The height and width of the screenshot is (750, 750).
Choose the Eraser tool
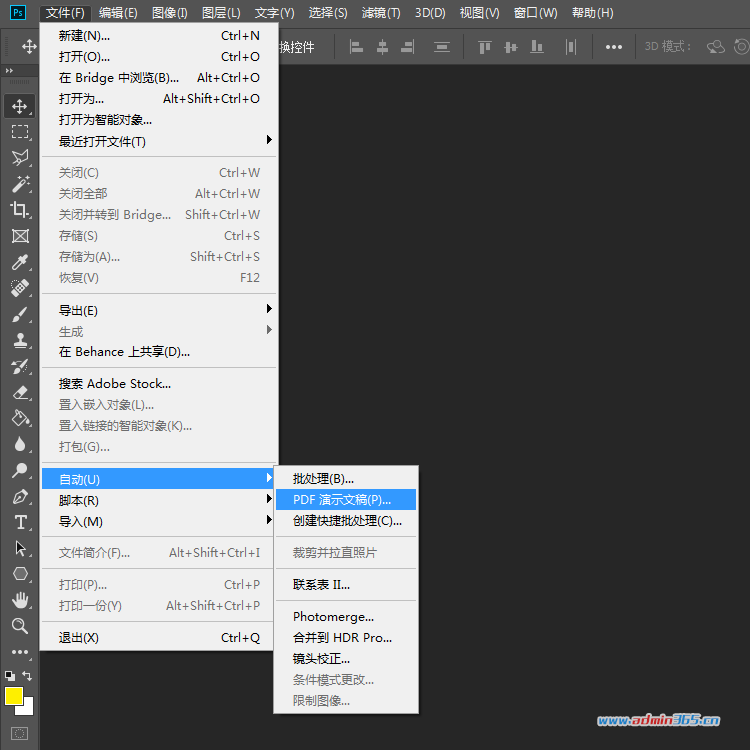[x=20, y=392]
